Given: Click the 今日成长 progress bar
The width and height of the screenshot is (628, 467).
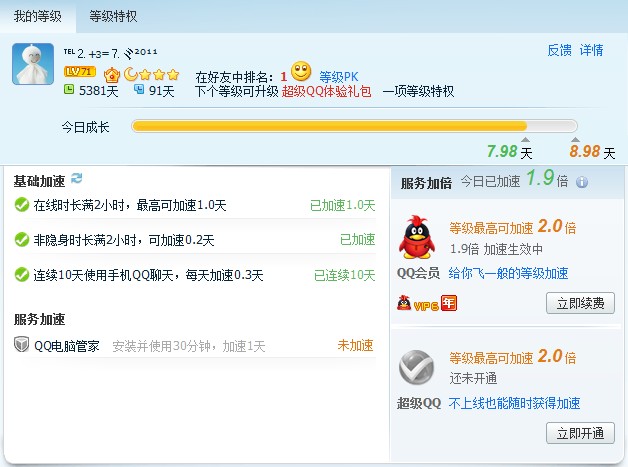Looking at the screenshot, I should 354,126.
